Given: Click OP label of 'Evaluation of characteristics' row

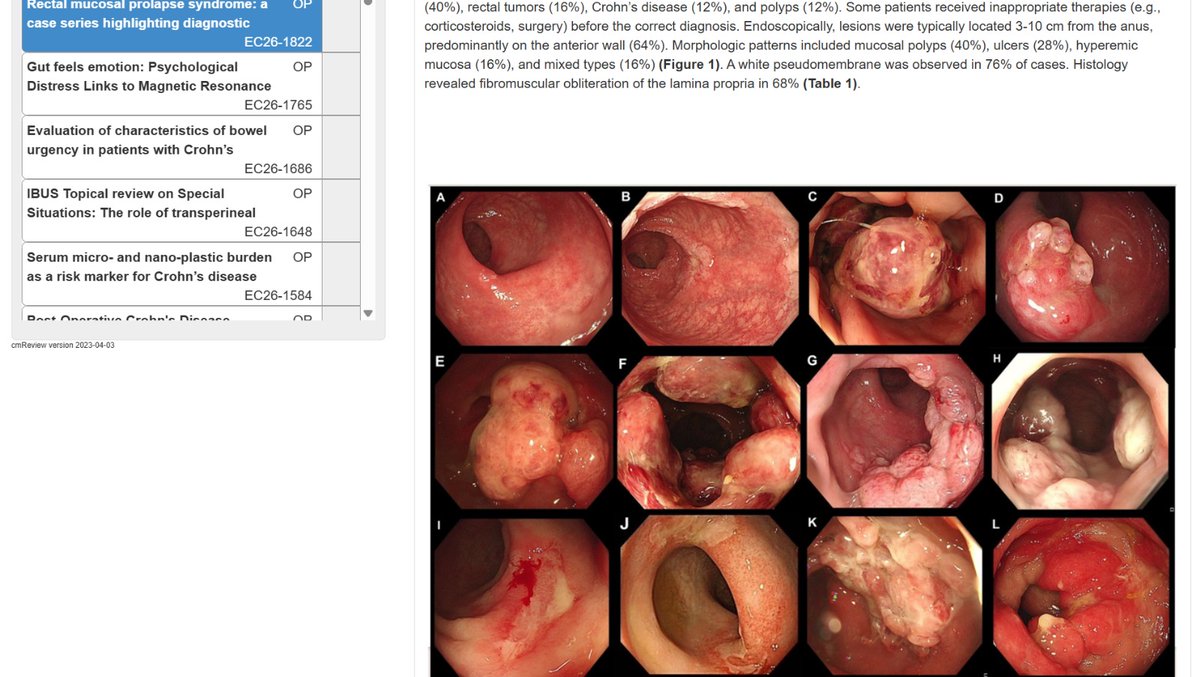Looking at the screenshot, I should pyautogui.click(x=302, y=130).
